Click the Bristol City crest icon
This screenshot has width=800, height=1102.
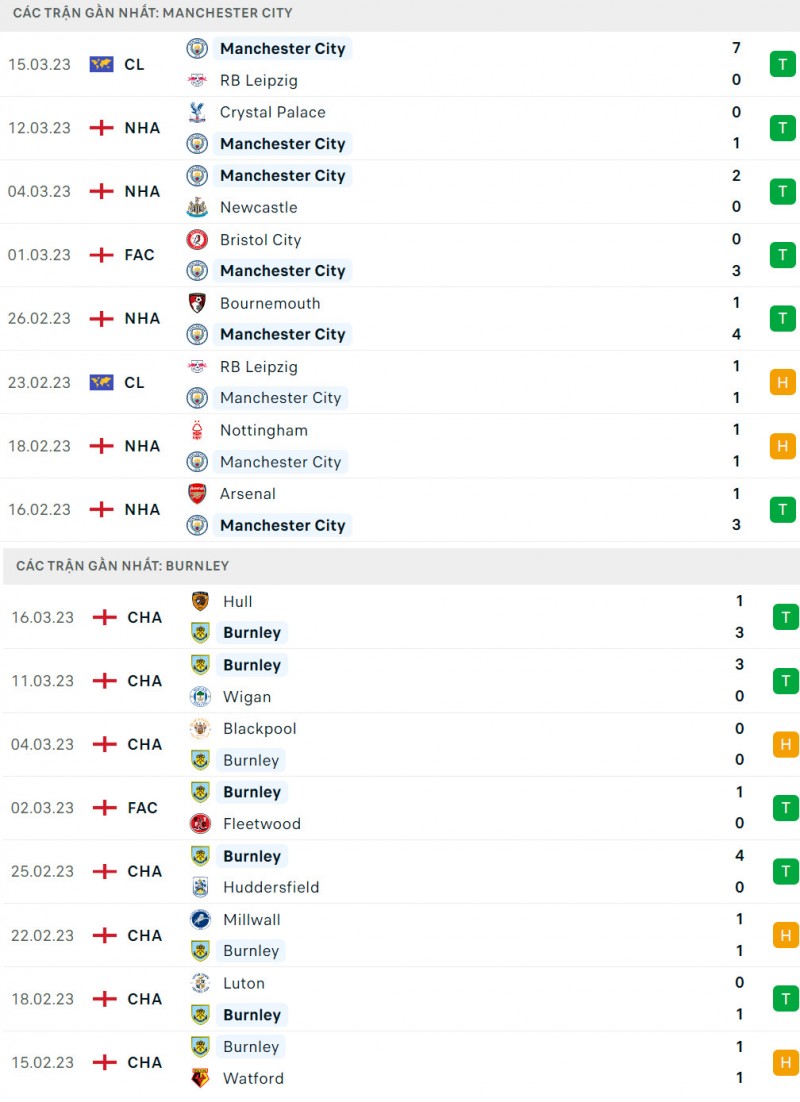point(197,239)
